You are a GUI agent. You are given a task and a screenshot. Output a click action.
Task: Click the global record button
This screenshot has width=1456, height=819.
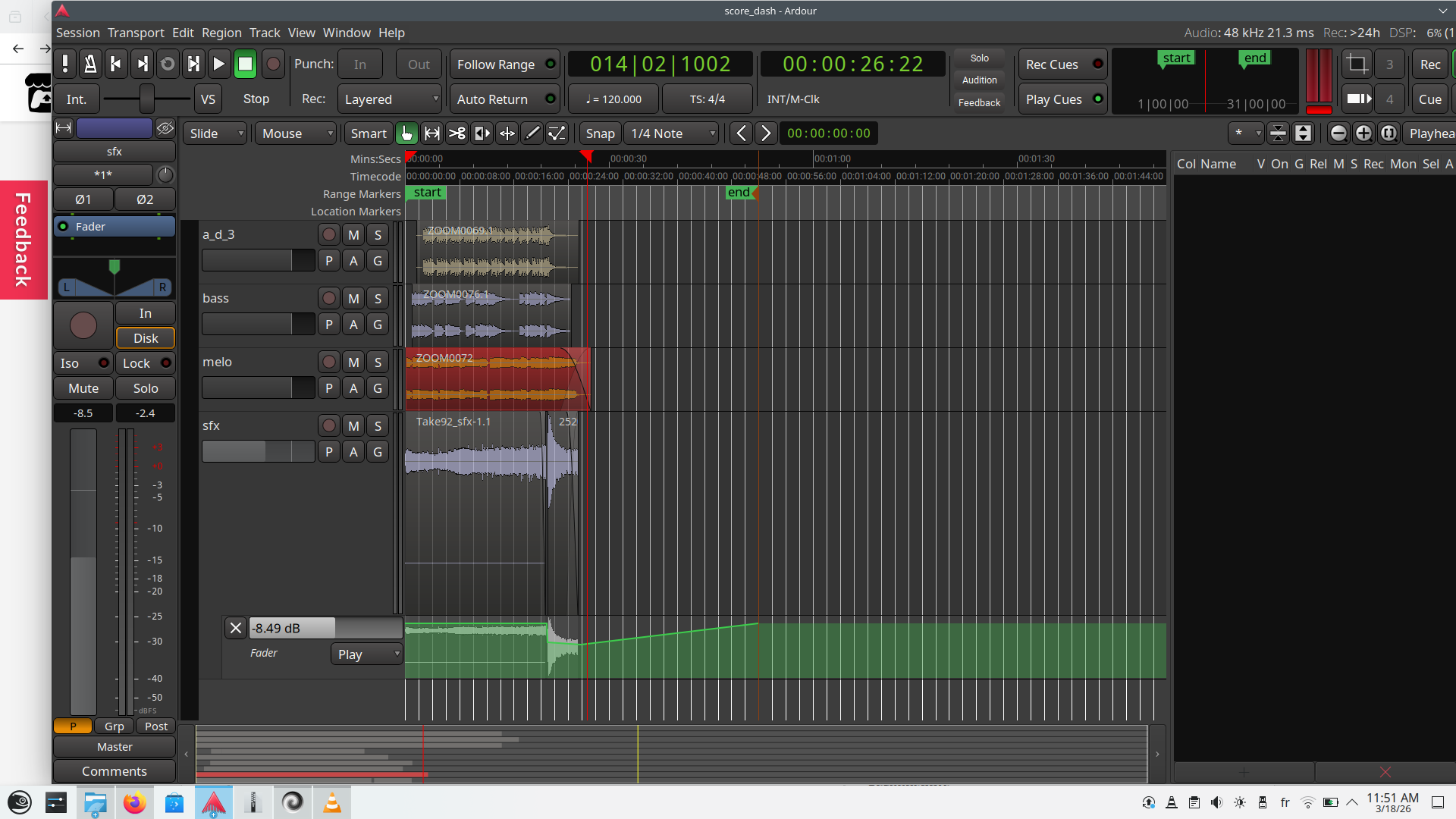(x=273, y=64)
